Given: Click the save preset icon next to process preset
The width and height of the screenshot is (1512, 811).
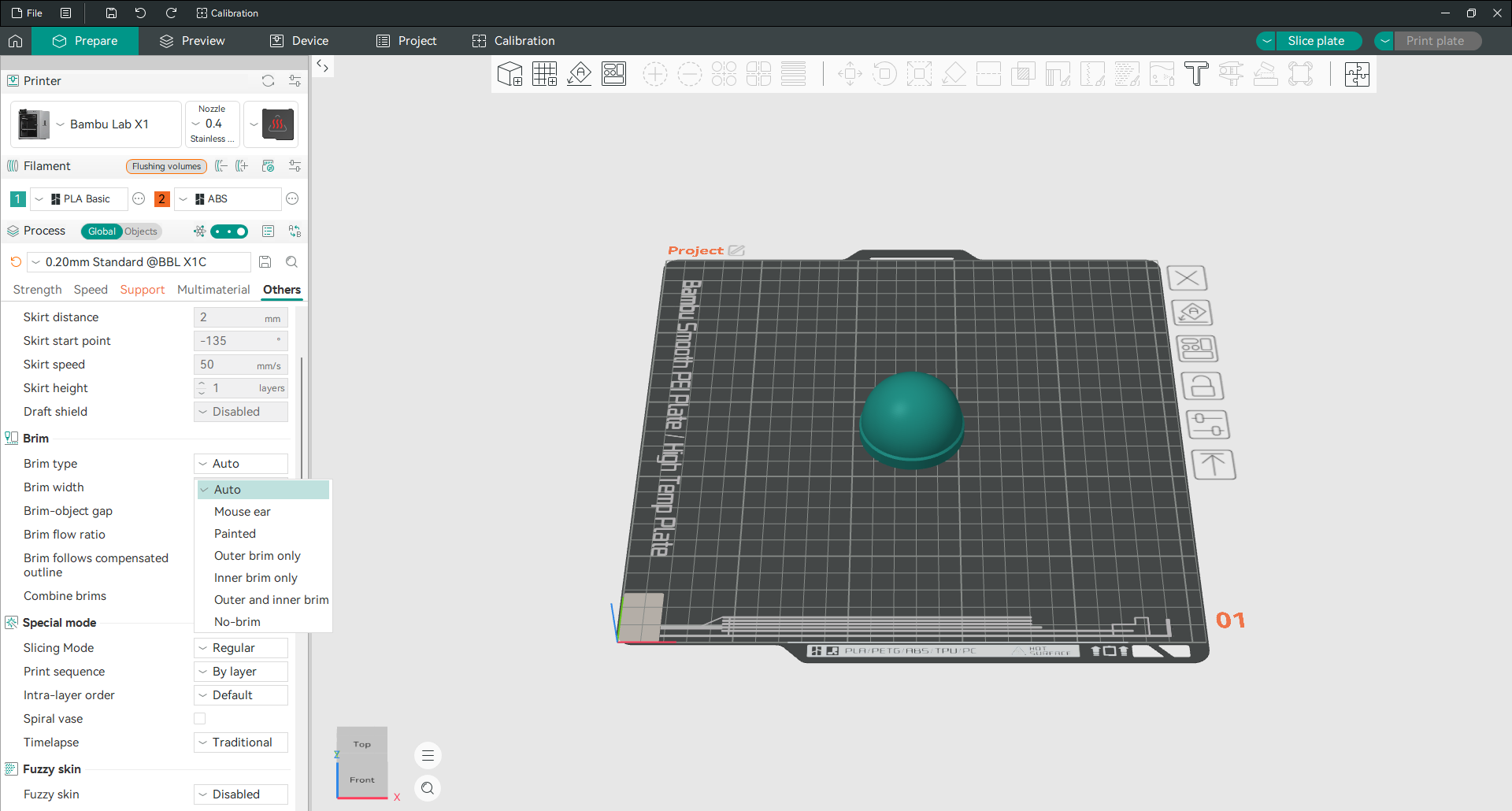Looking at the screenshot, I should (x=265, y=262).
